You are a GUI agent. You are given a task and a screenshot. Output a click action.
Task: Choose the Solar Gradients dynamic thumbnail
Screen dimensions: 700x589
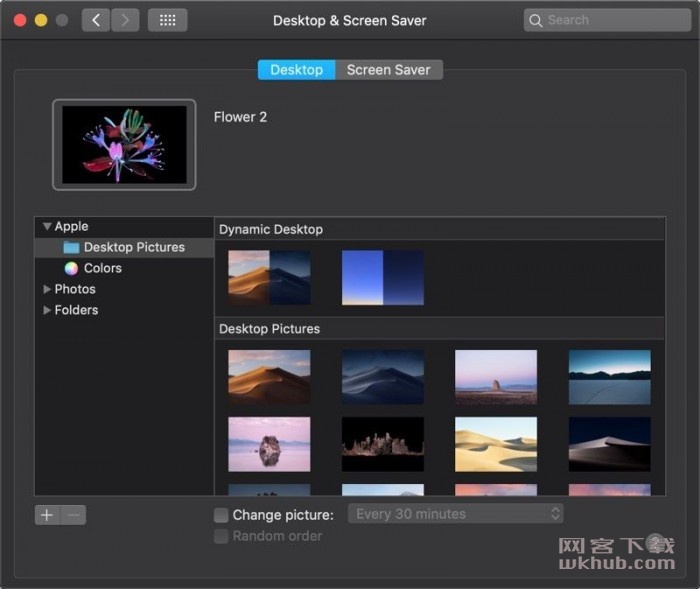click(383, 277)
